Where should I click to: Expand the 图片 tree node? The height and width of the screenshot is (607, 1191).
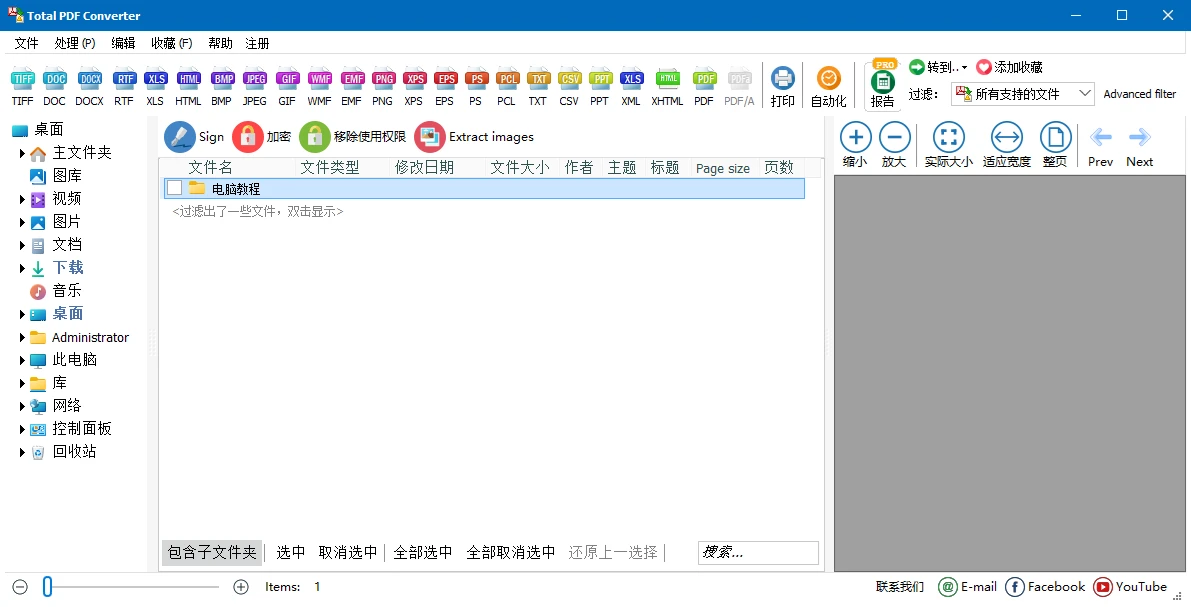[x=22, y=223]
